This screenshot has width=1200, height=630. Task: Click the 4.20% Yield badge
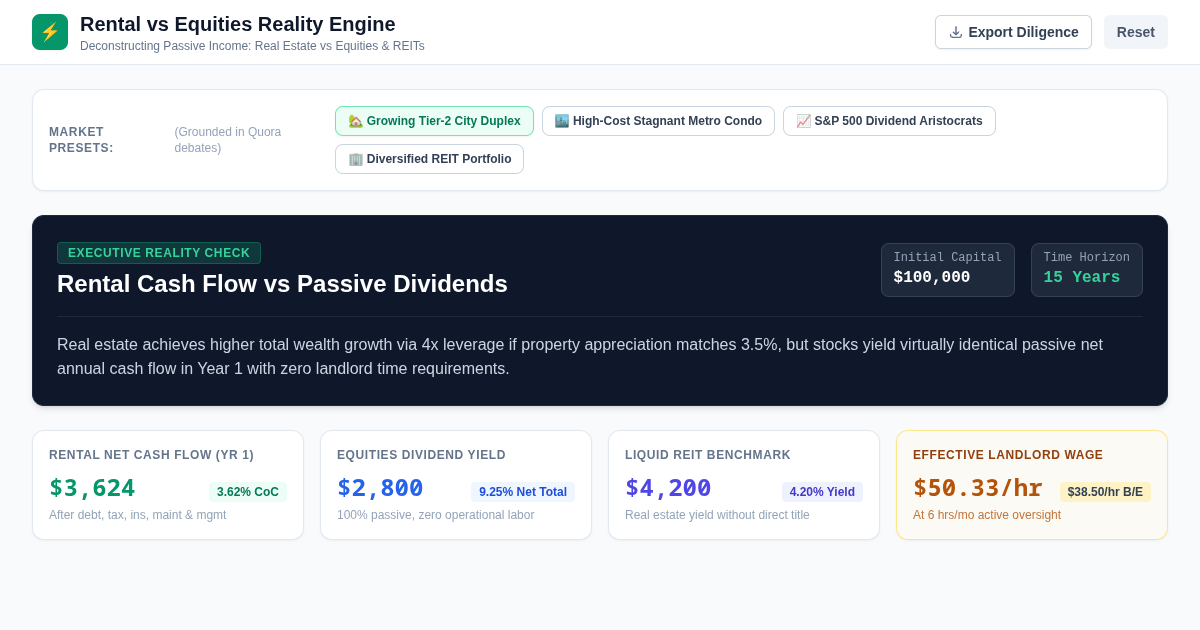(822, 492)
